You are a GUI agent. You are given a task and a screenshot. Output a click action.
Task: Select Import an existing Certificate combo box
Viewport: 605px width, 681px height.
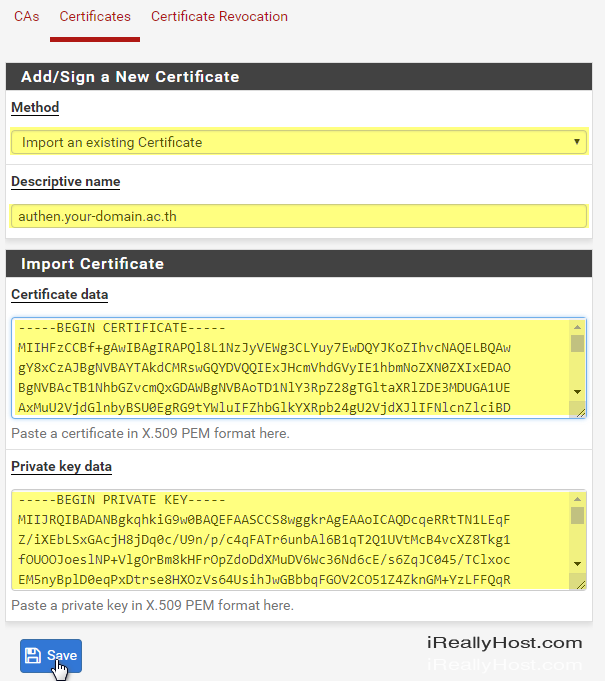tap(299, 142)
